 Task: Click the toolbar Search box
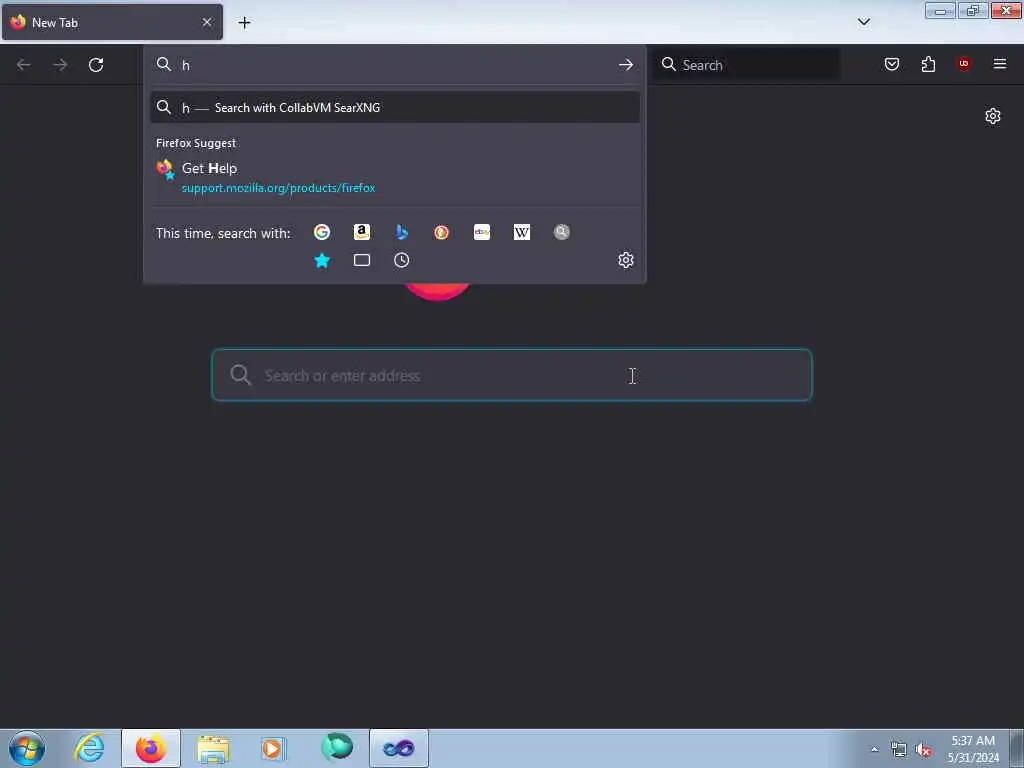pos(747,65)
